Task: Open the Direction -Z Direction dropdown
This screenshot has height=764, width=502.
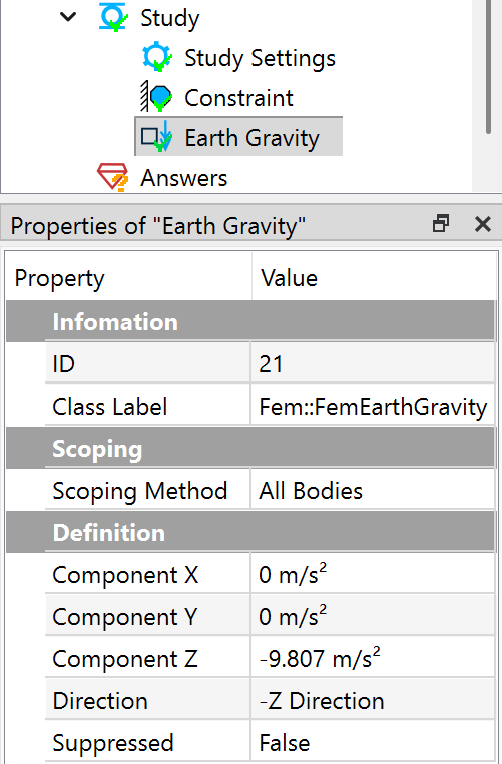Action: click(372, 701)
